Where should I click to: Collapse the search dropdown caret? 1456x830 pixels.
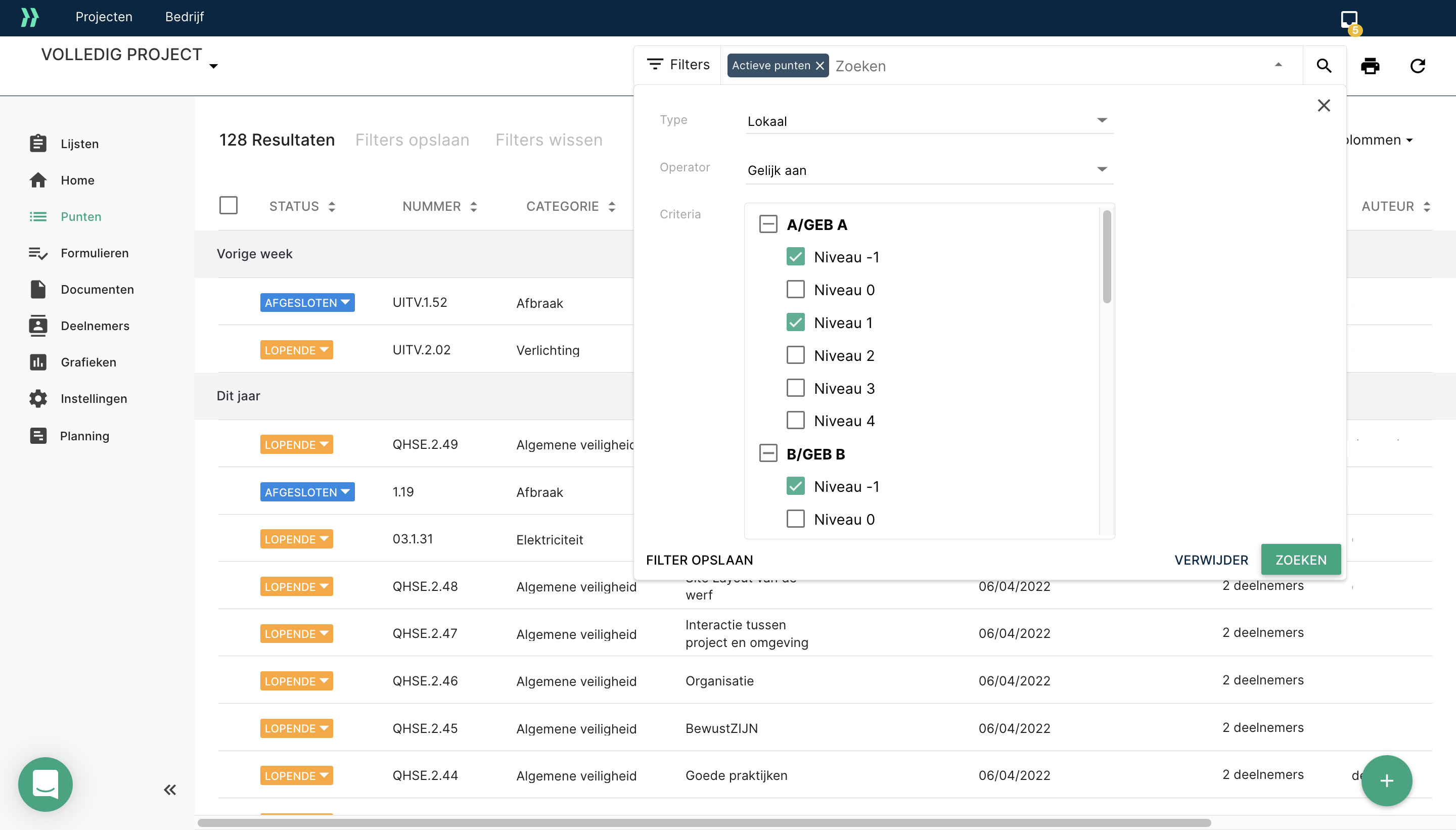(x=1278, y=65)
